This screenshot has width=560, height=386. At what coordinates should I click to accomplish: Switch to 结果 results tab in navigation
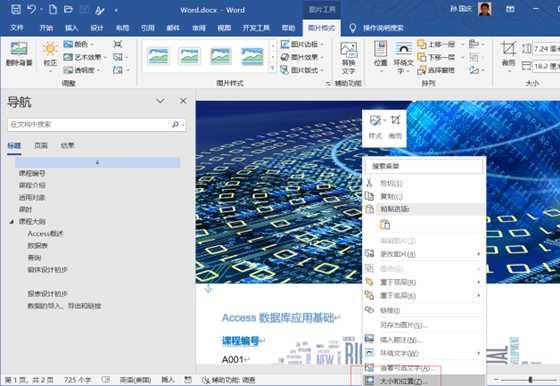tap(67, 146)
